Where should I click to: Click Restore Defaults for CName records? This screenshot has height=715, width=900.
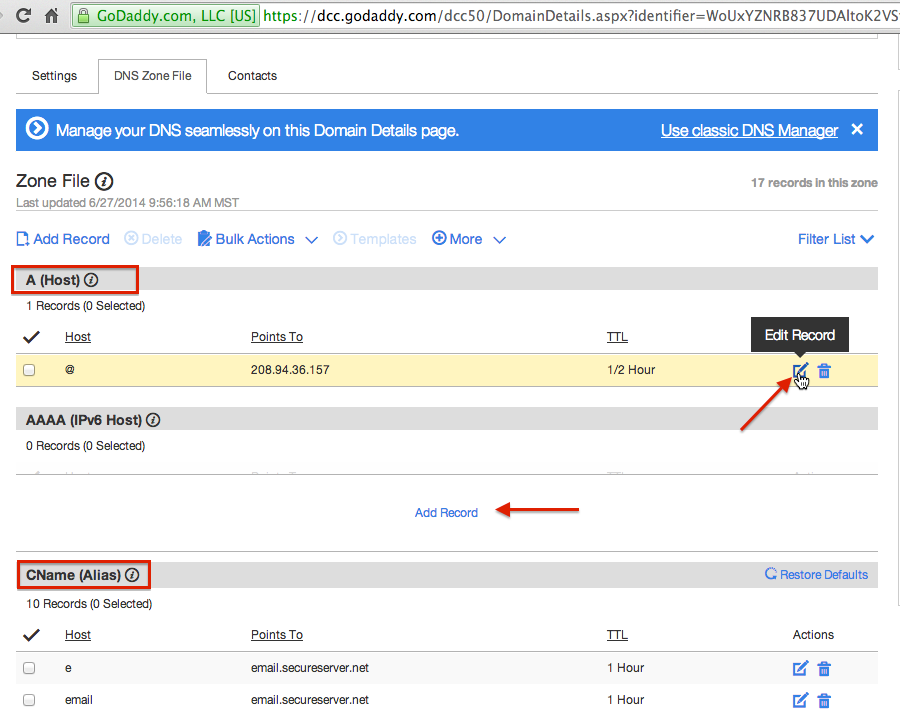(x=816, y=574)
